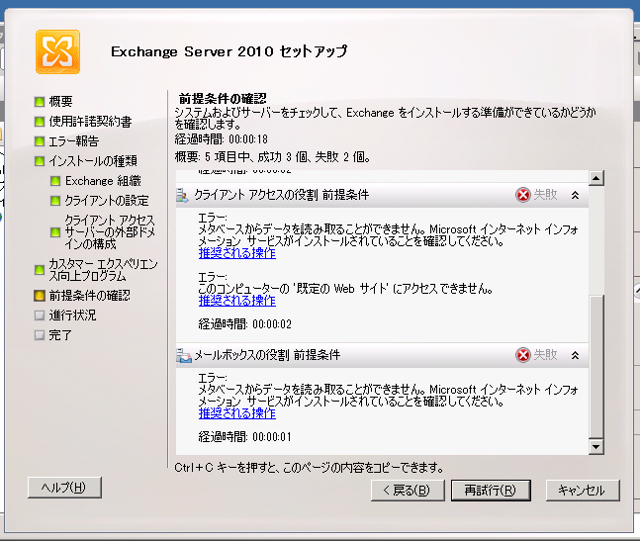Select the Exchange 組織 sub-step label
Screen dimensions: 640x541
pos(103,181)
